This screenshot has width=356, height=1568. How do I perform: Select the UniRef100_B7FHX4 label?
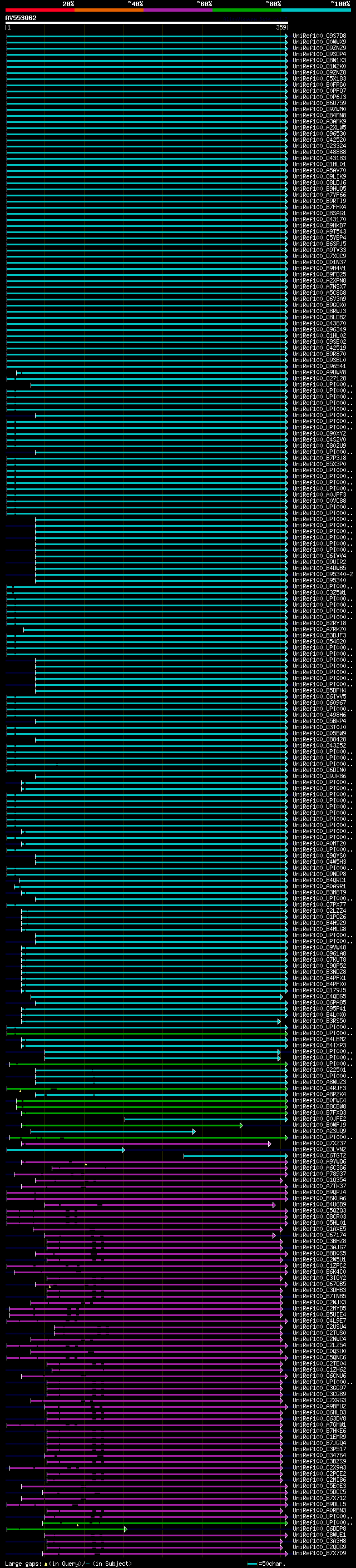[319, 207]
